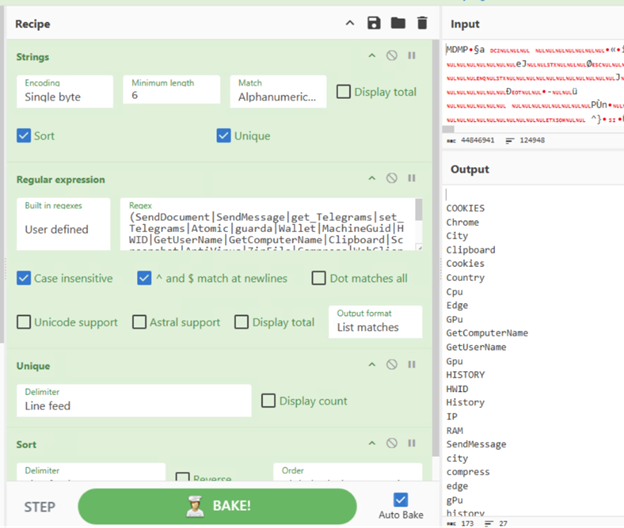Toggle ^ and $ match at newlines
The height and width of the screenshot is (528, 624).
tap(144, 278)
